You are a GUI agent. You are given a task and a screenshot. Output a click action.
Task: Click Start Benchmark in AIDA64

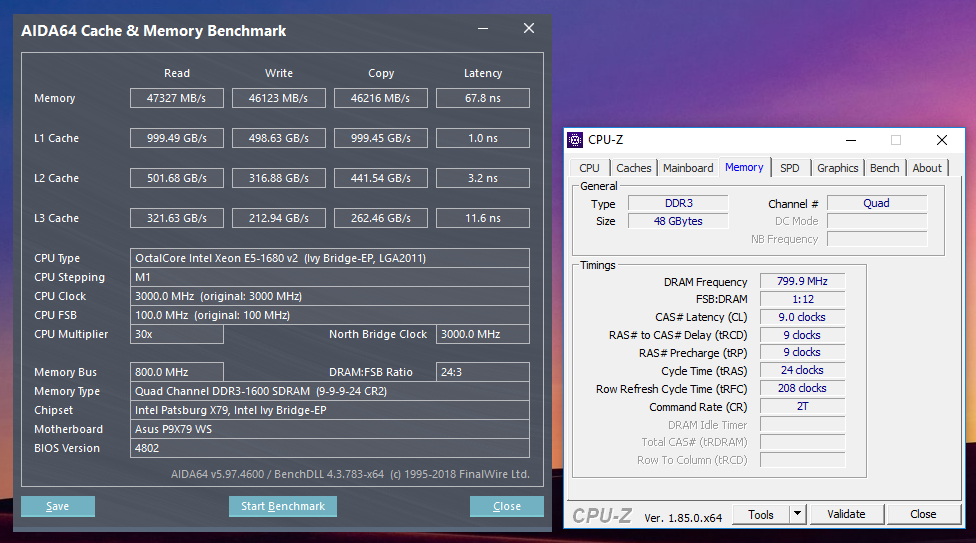coord(283,506)
